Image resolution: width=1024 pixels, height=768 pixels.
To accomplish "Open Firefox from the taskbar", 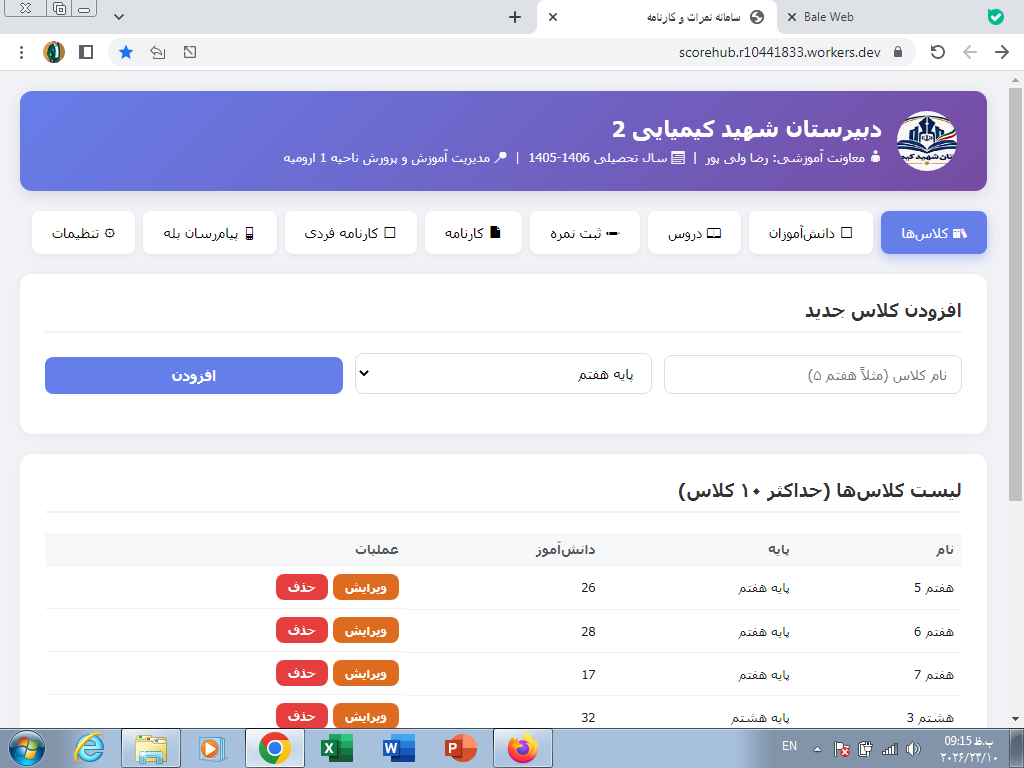I will [x=522, y=748].
